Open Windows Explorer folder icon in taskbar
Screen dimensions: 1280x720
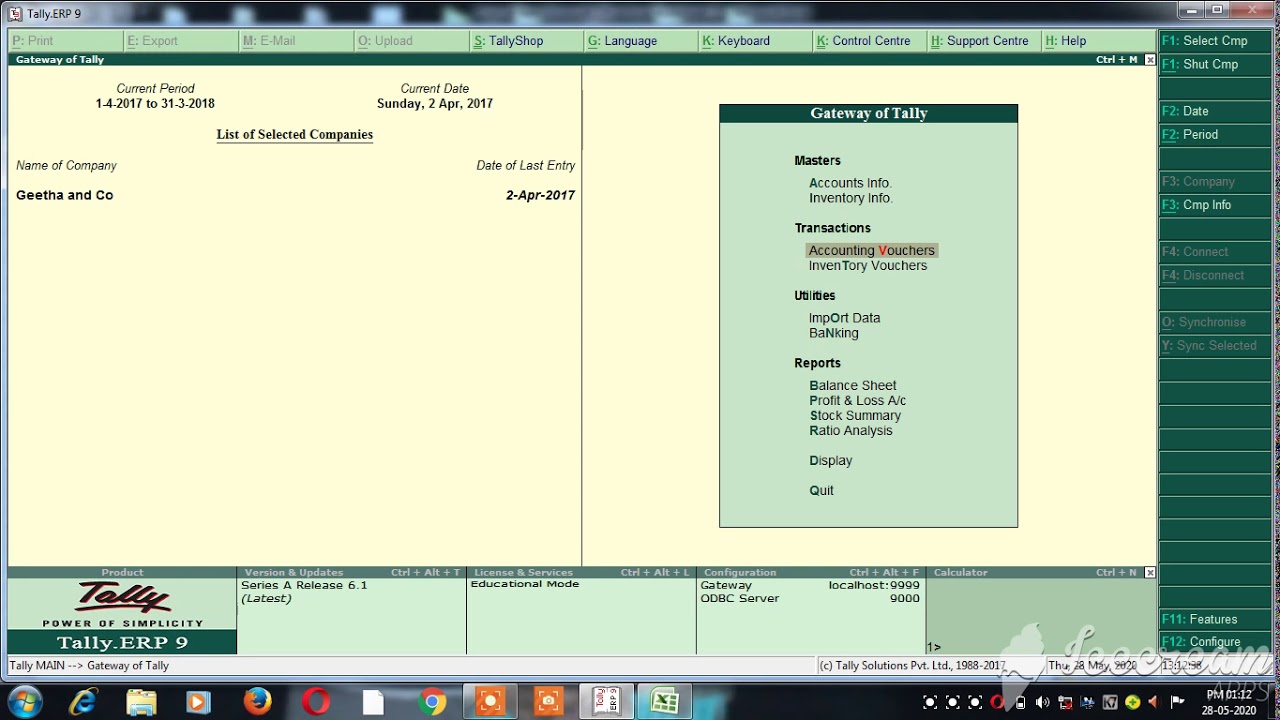click(x=141, y=702)
